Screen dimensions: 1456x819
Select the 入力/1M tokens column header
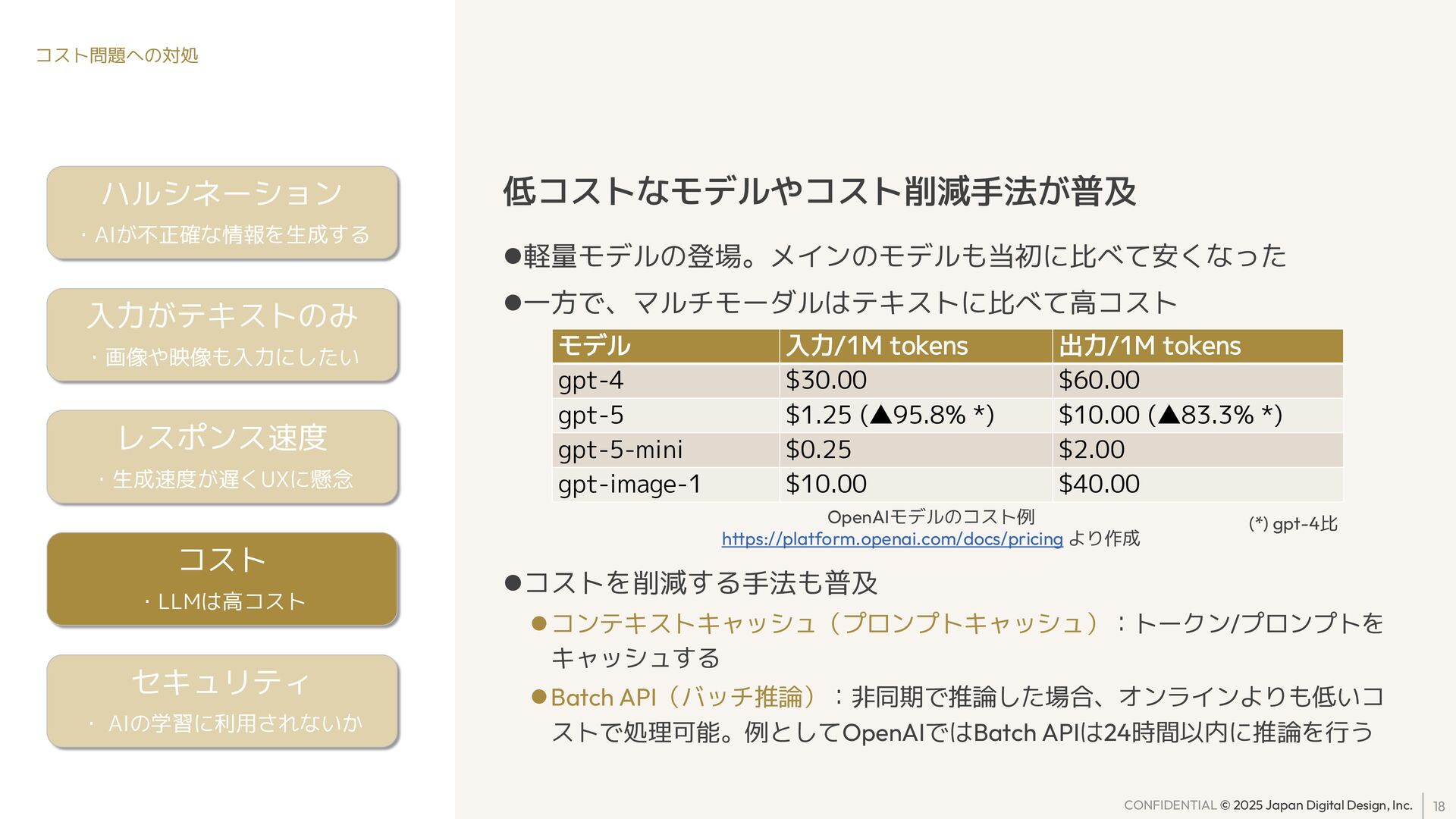(x=915, y=346)
